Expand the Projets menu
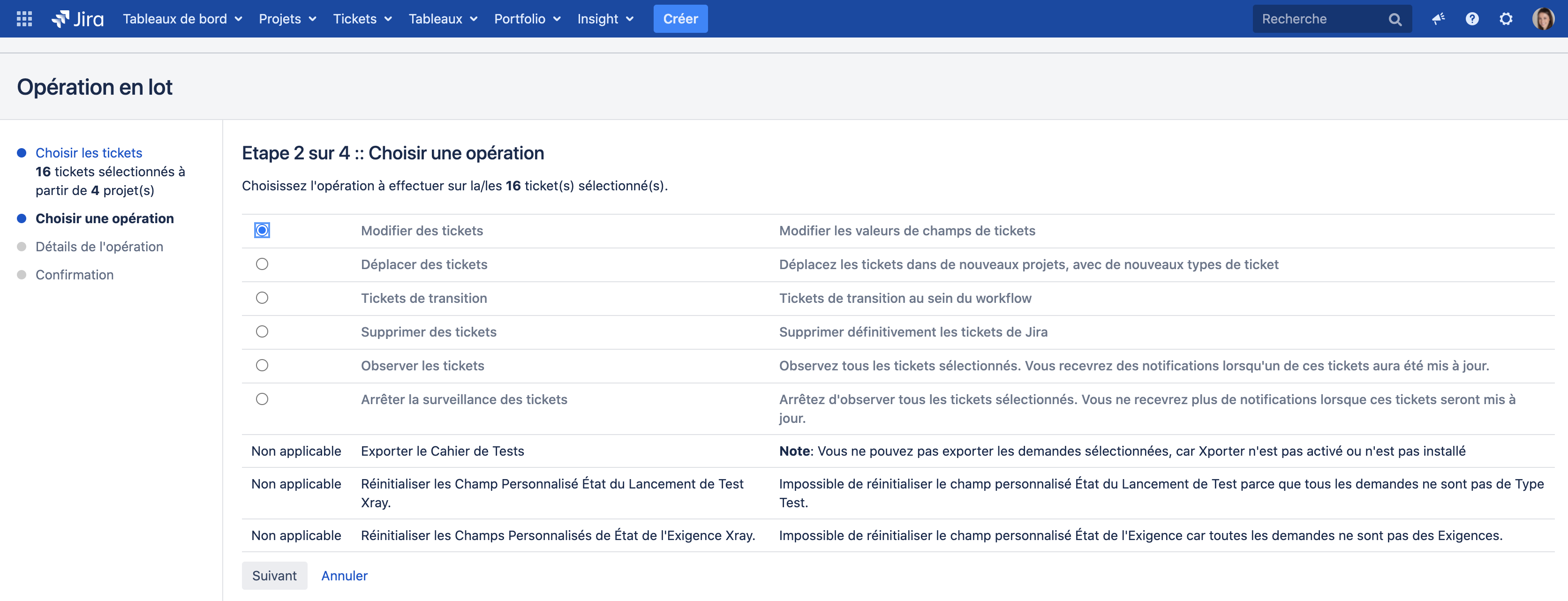1568x601 pixels. 287,19
